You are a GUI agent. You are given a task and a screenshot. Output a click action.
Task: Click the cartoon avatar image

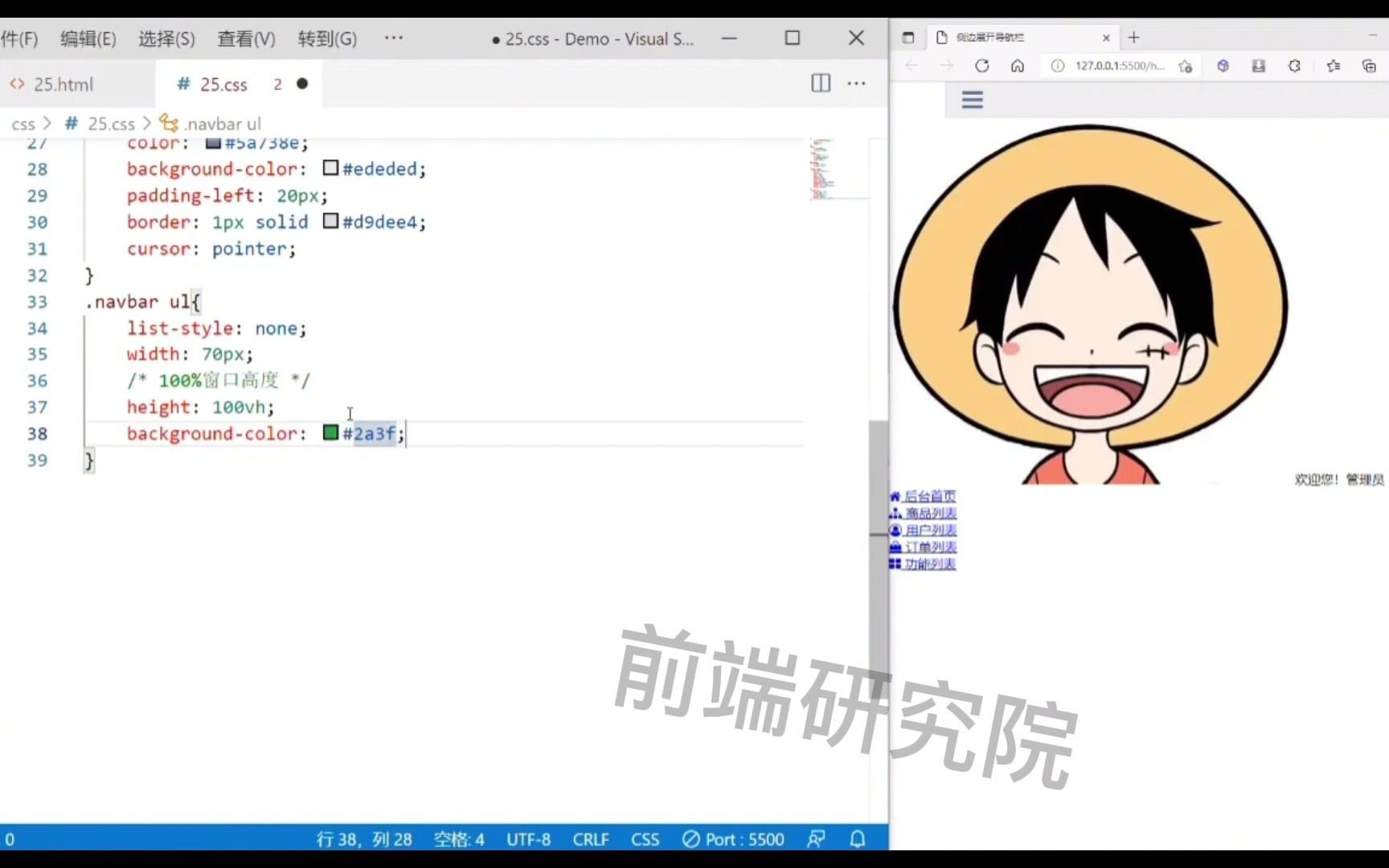coord(1090,304)
